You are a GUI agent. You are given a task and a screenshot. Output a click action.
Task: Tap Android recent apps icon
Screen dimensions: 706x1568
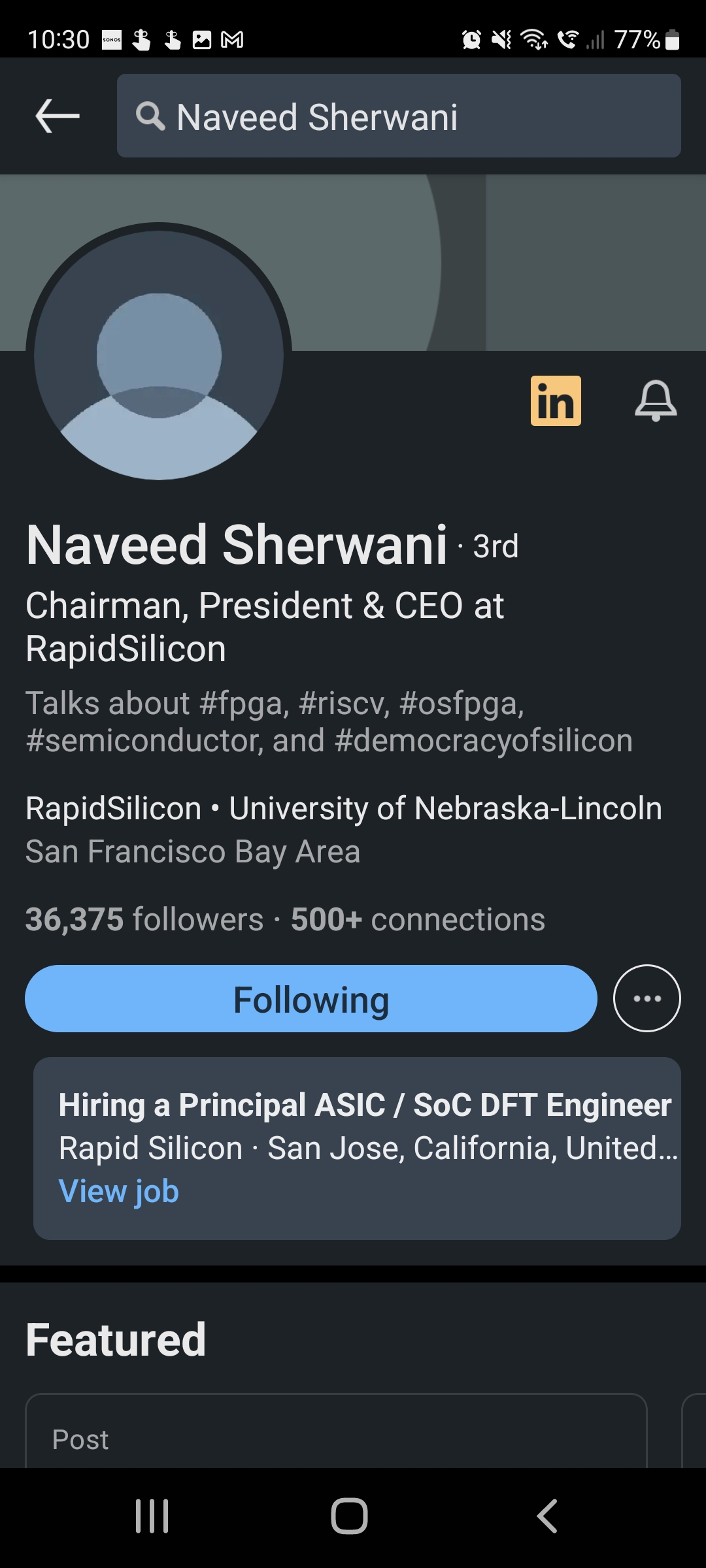(x=152, y=1516)
